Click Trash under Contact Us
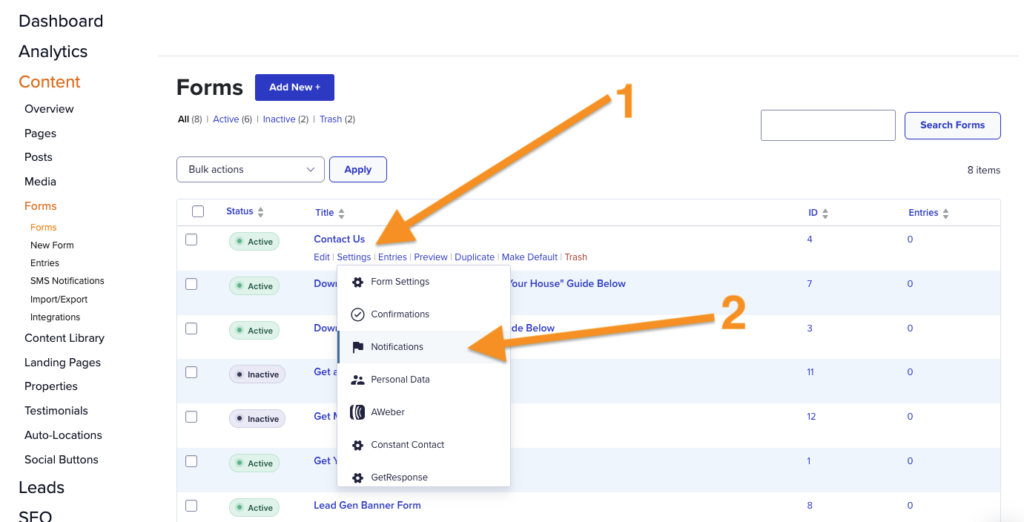 576,257
